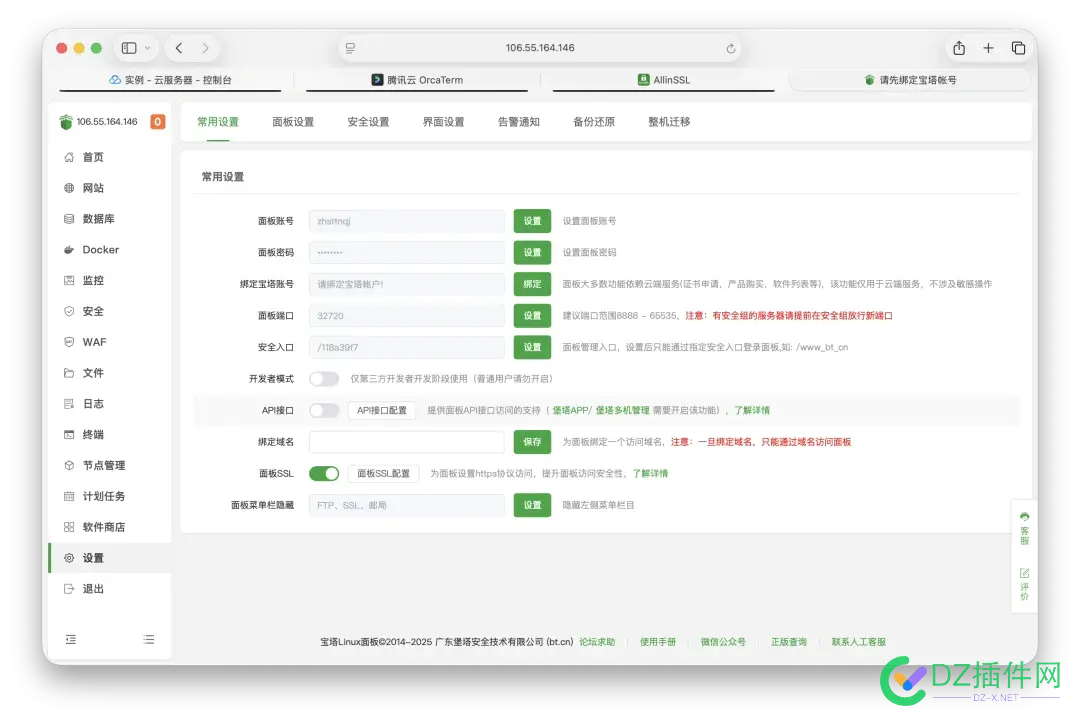Open 了解详情 link in API接口 row
1080x721 pixels.
(751, 410)
